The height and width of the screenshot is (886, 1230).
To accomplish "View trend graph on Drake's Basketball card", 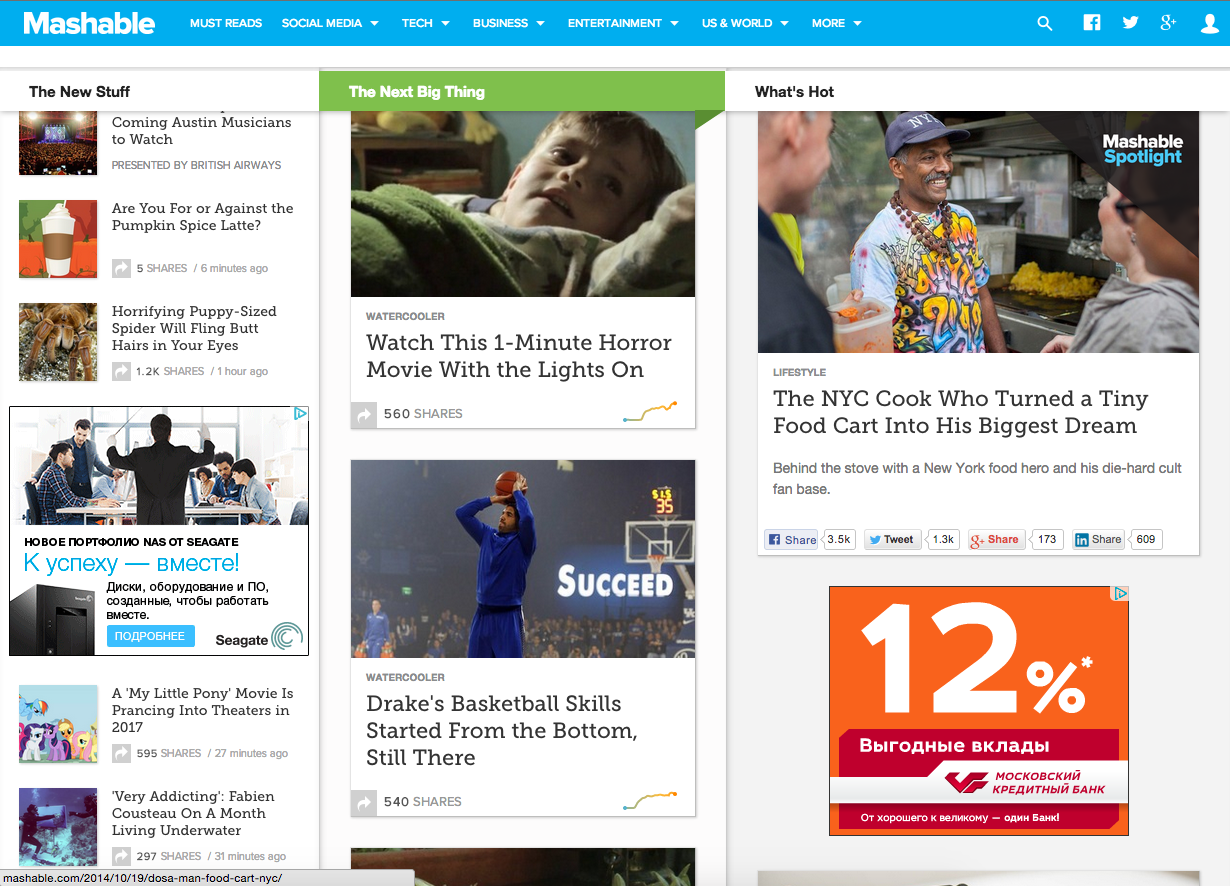I will click(650, 800).
